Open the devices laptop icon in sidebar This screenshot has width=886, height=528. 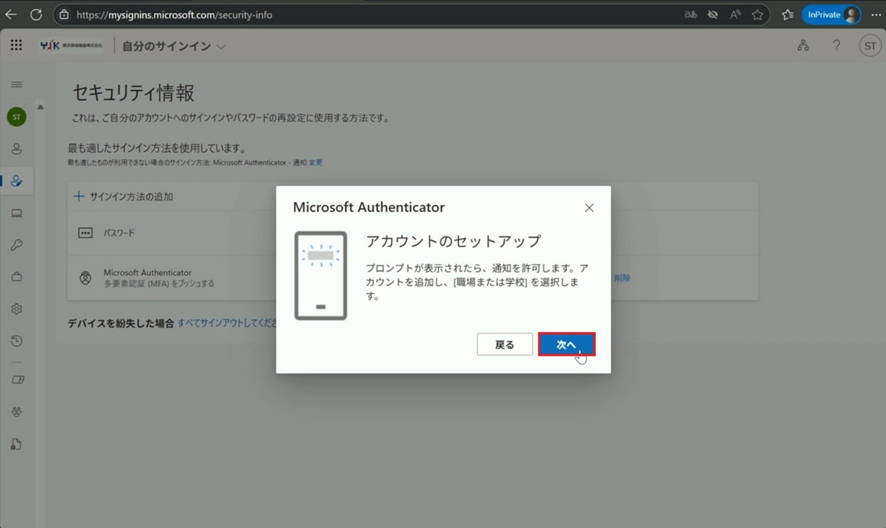(x=16, y=213)
